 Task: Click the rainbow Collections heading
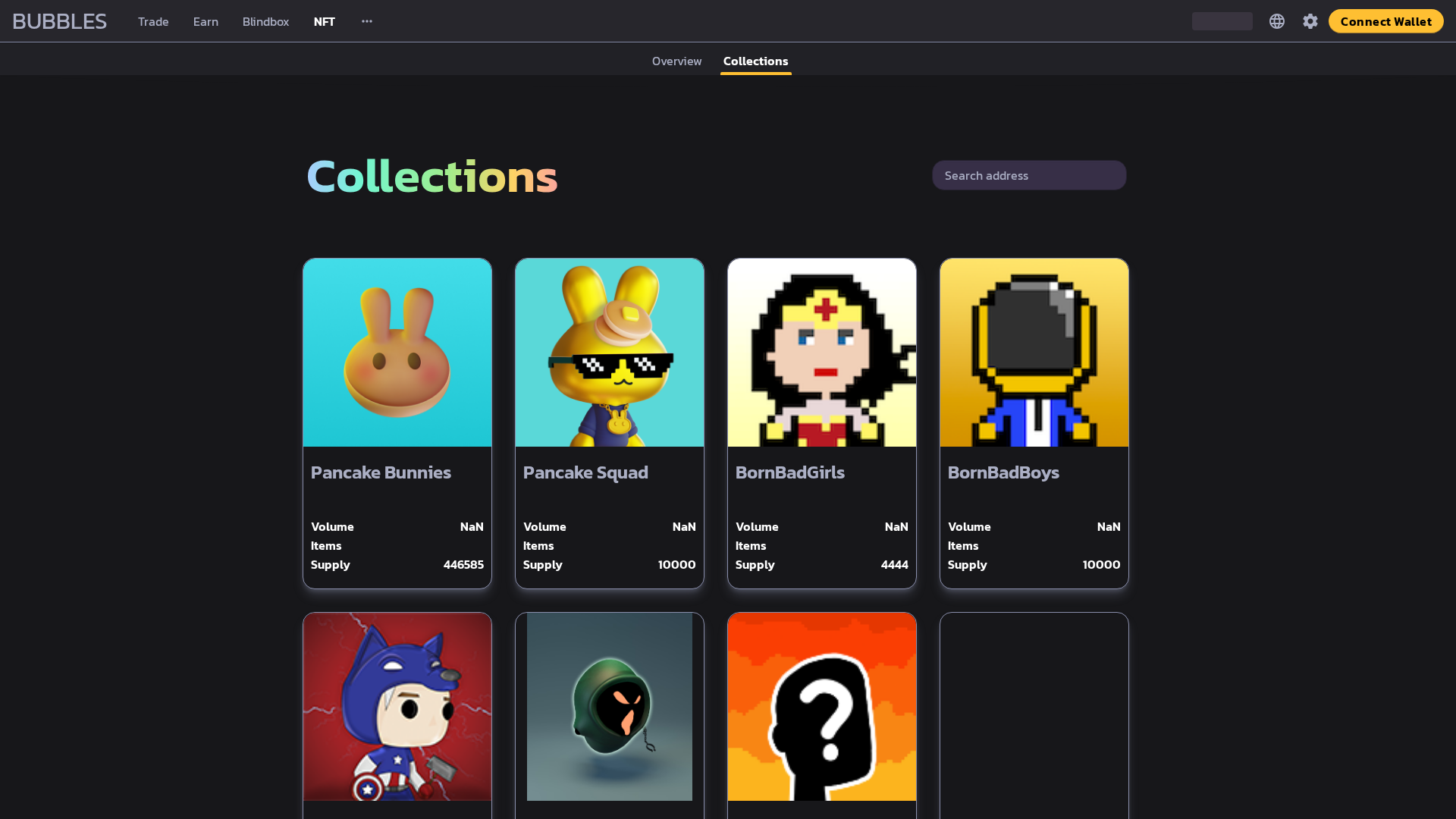point(432,177)
